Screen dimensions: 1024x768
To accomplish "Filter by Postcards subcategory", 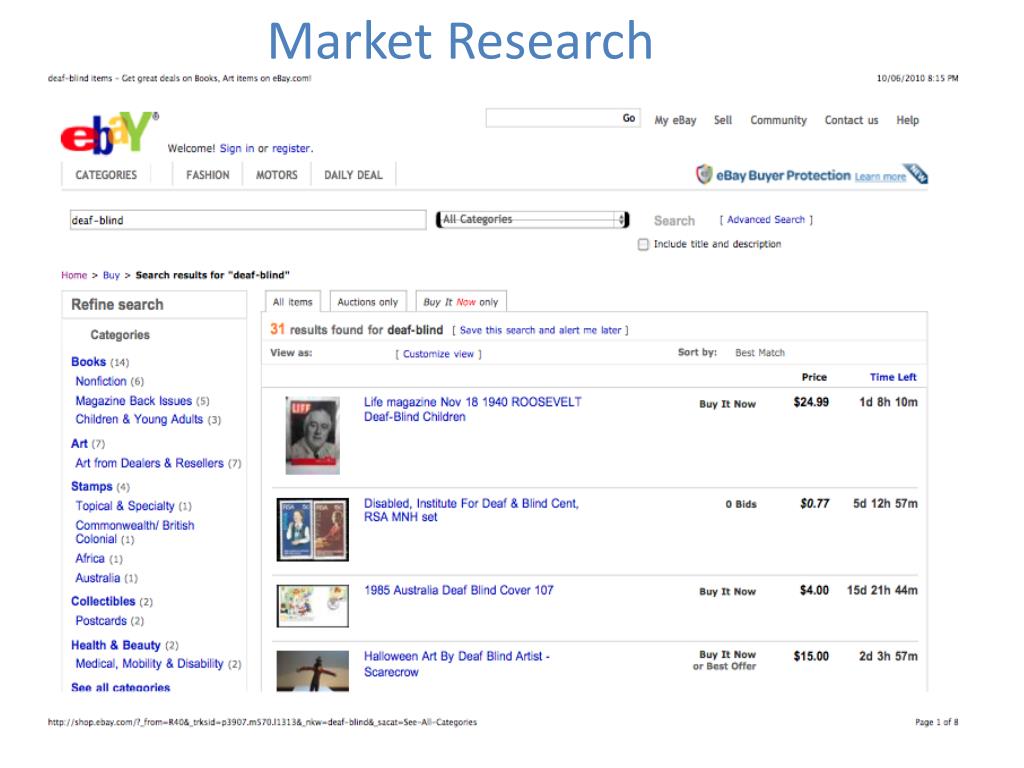I will [101, 620].
